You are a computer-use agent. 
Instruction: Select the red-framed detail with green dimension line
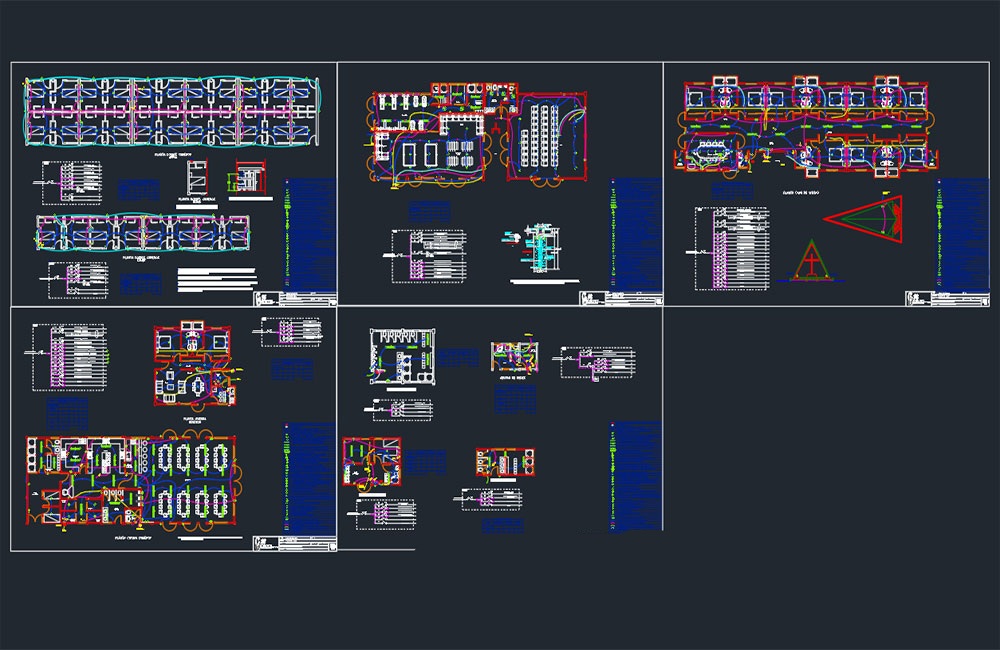point(247,177)
